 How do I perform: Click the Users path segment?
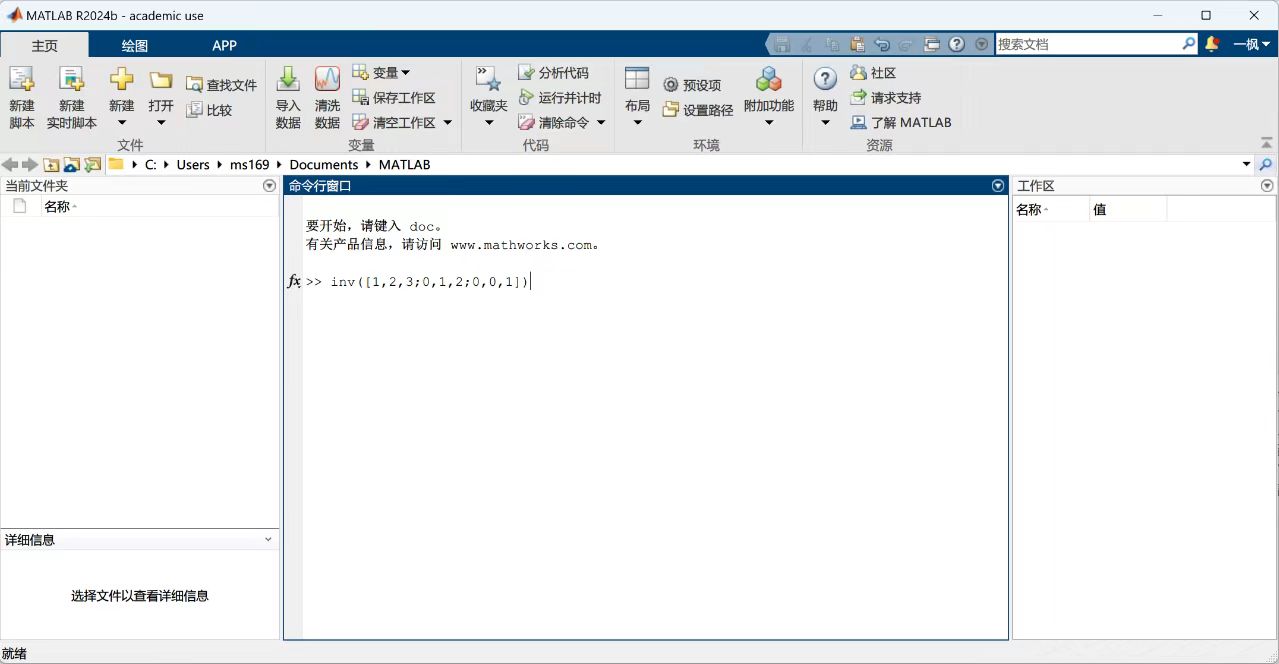tap(193, 165)
